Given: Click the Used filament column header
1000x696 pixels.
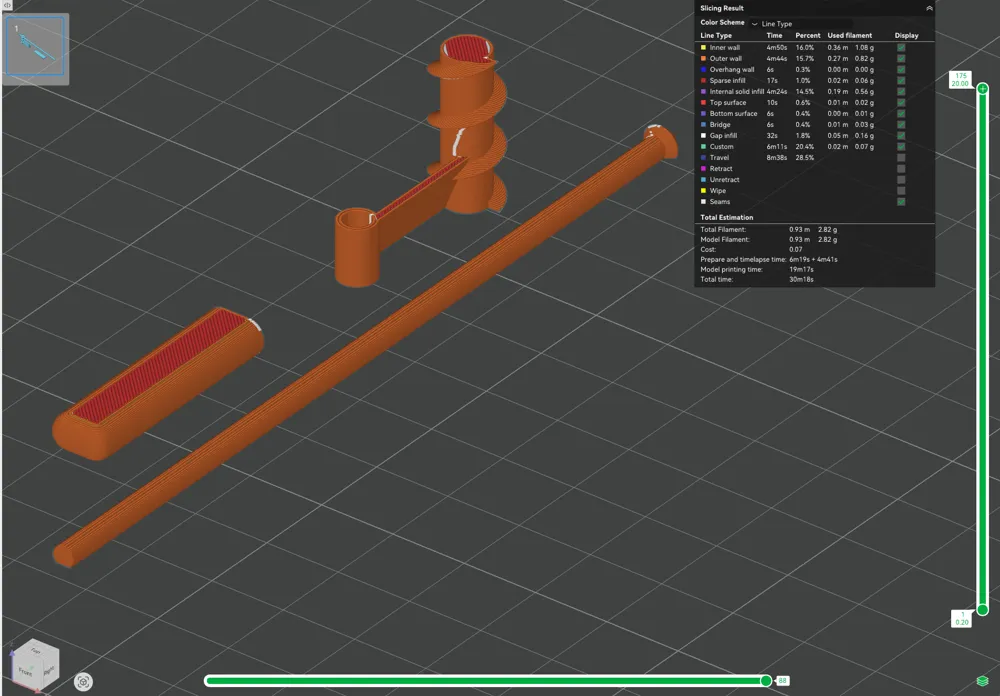Looking at the screenshot, I should (x=849, y=36).
